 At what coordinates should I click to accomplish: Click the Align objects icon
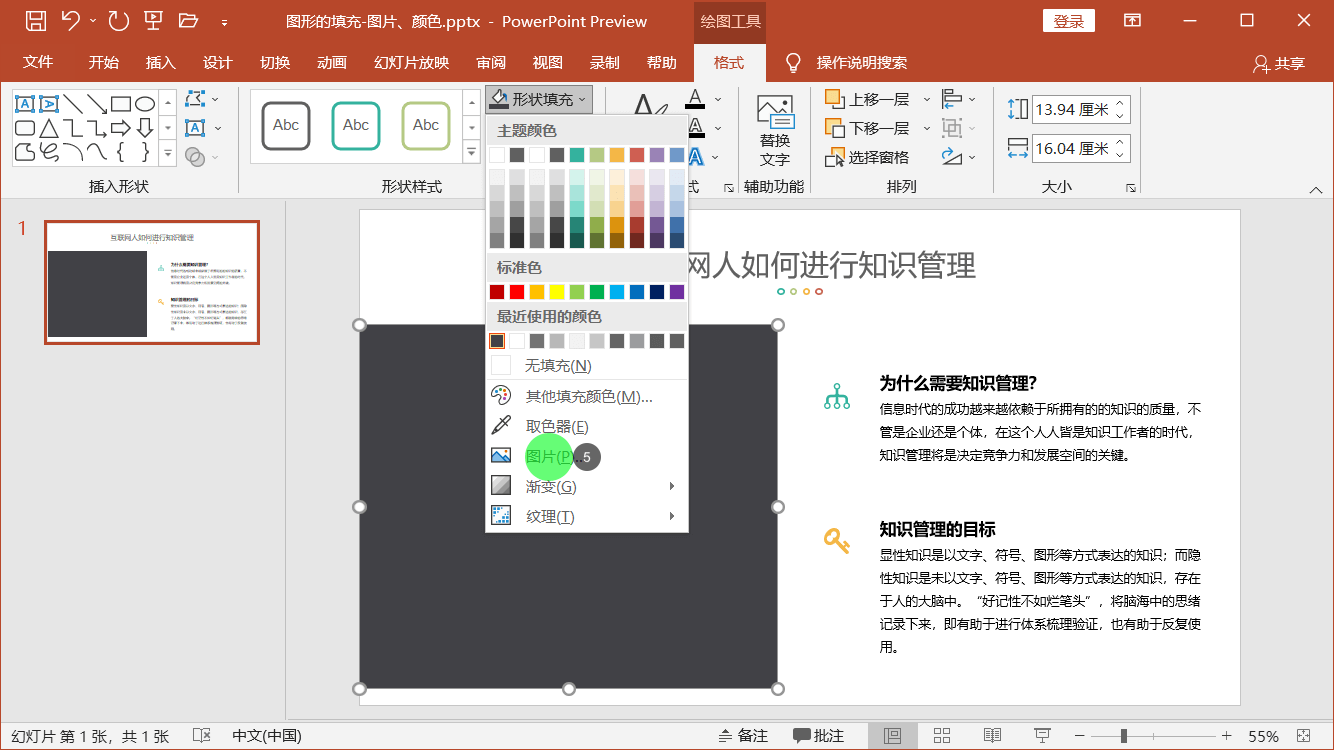pos(952,99)
